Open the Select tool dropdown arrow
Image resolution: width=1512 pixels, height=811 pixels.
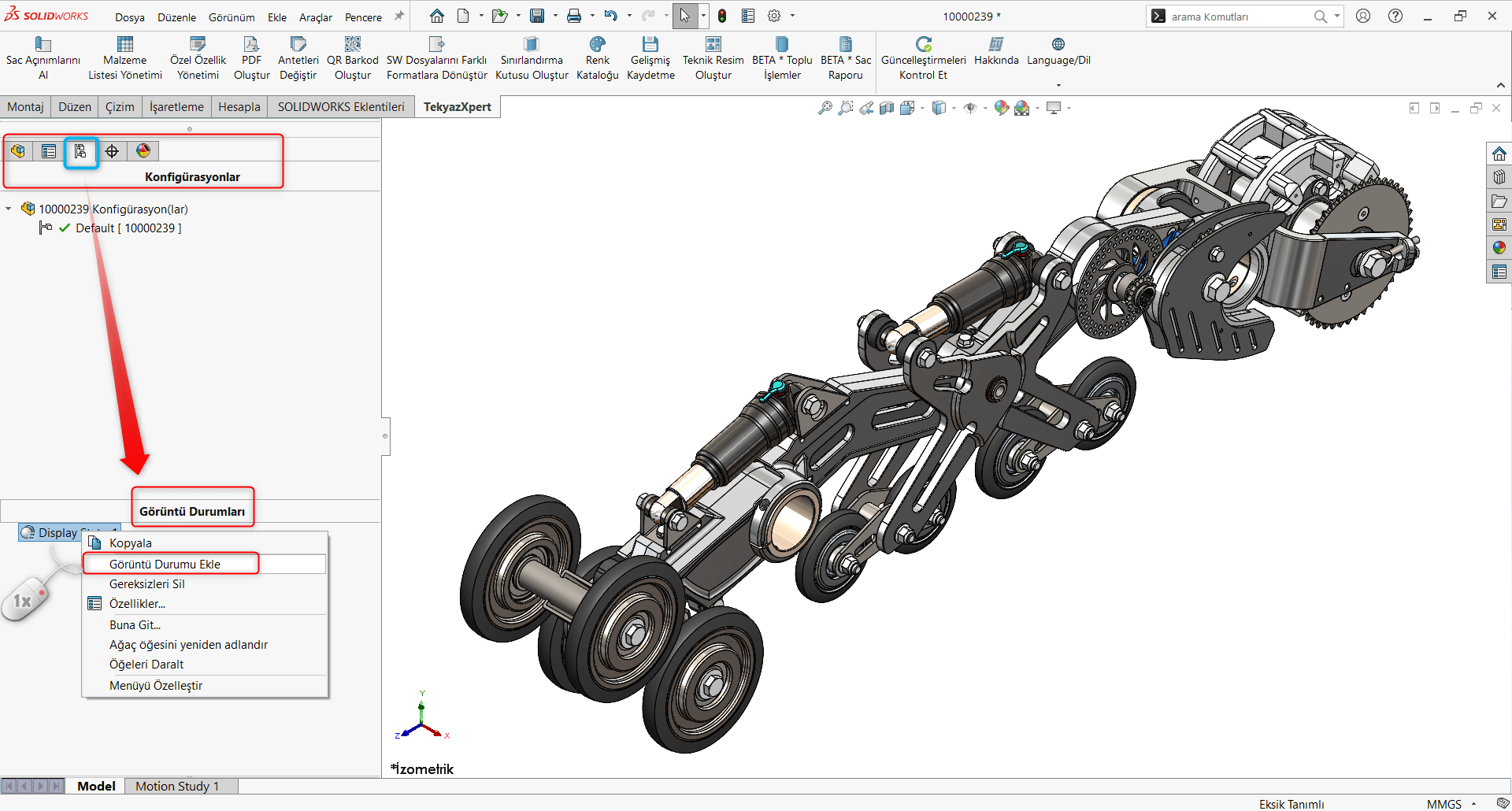coord(702,16)
